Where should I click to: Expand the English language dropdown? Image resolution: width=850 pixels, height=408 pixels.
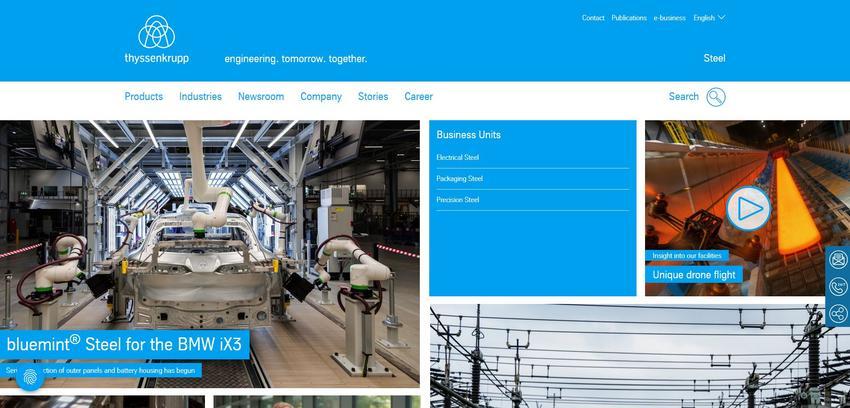tap(709, 18)
